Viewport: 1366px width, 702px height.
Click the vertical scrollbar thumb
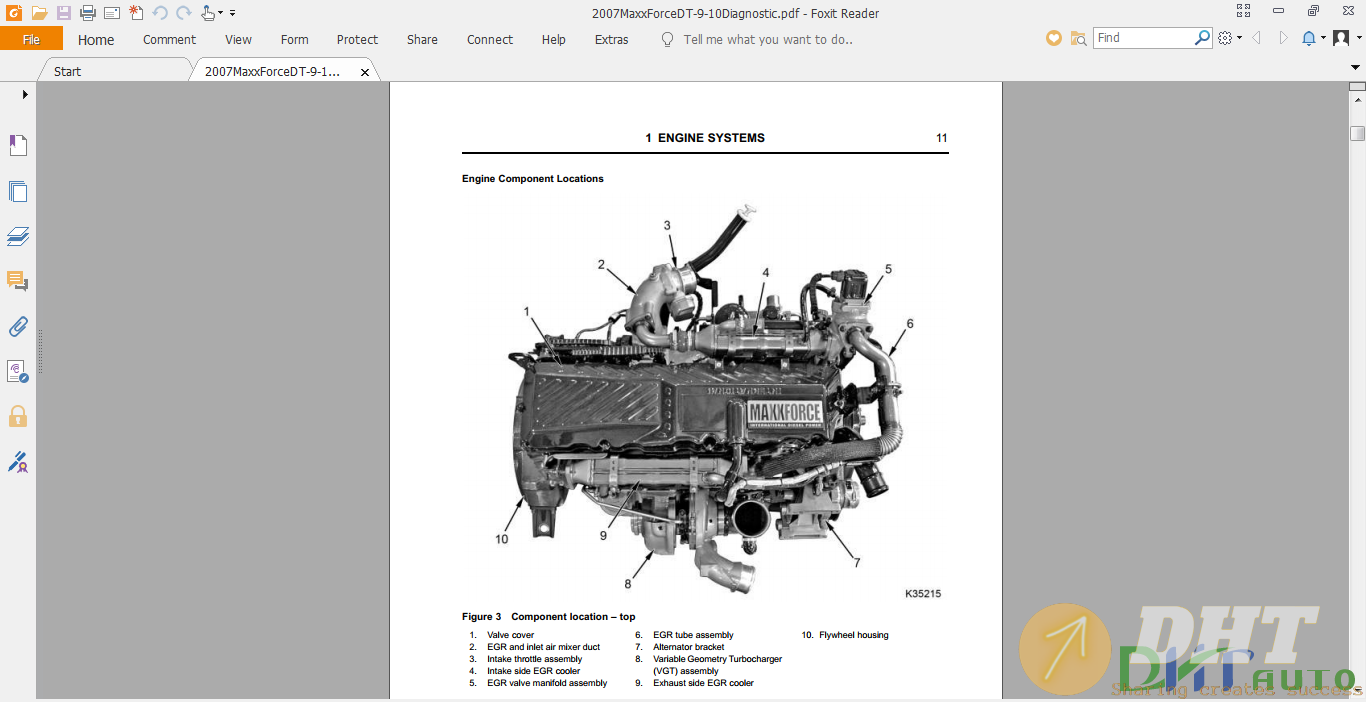click(x=1357, y=133)
